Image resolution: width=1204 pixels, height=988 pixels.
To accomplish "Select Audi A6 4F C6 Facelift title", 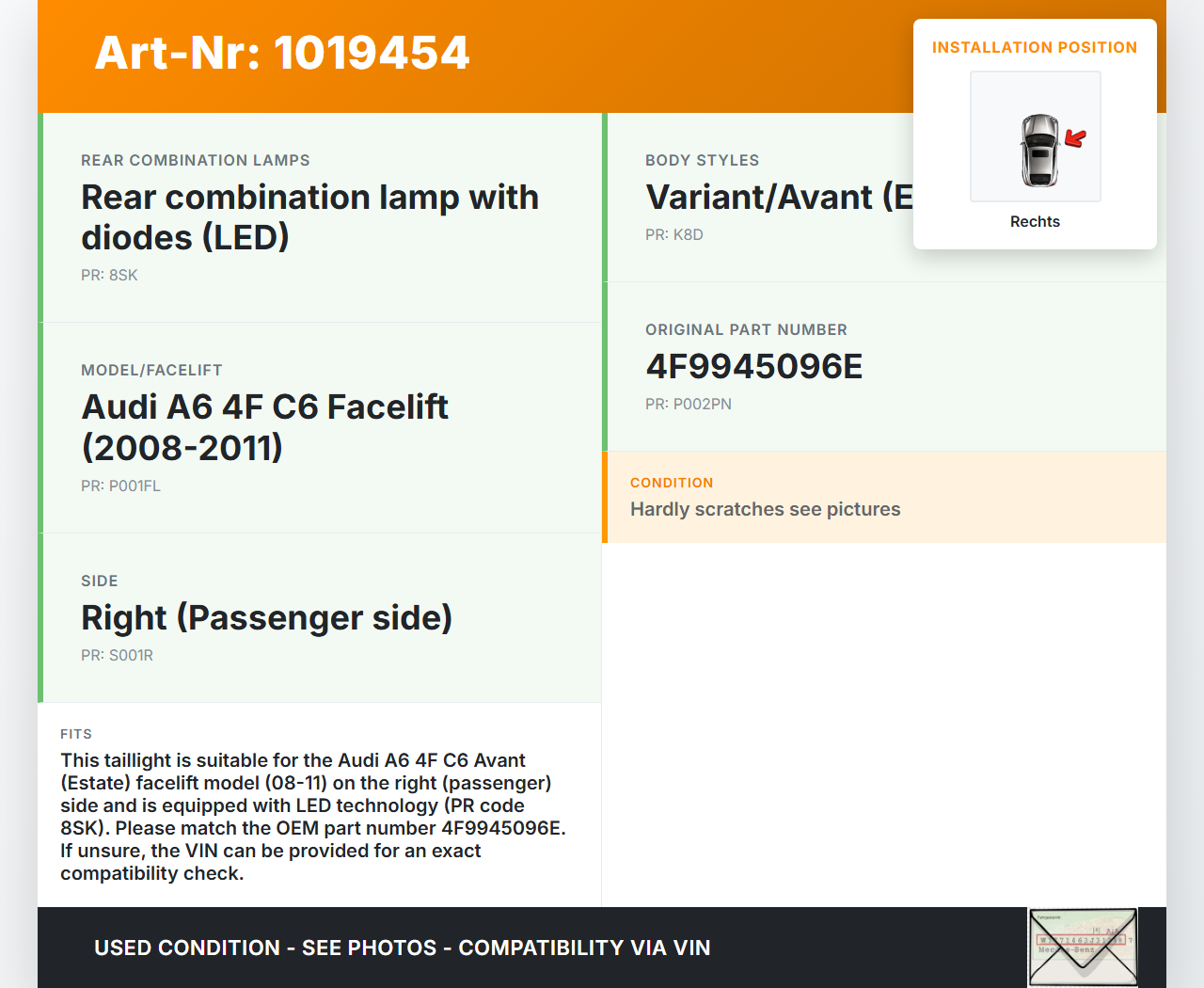I will point(265,427).
